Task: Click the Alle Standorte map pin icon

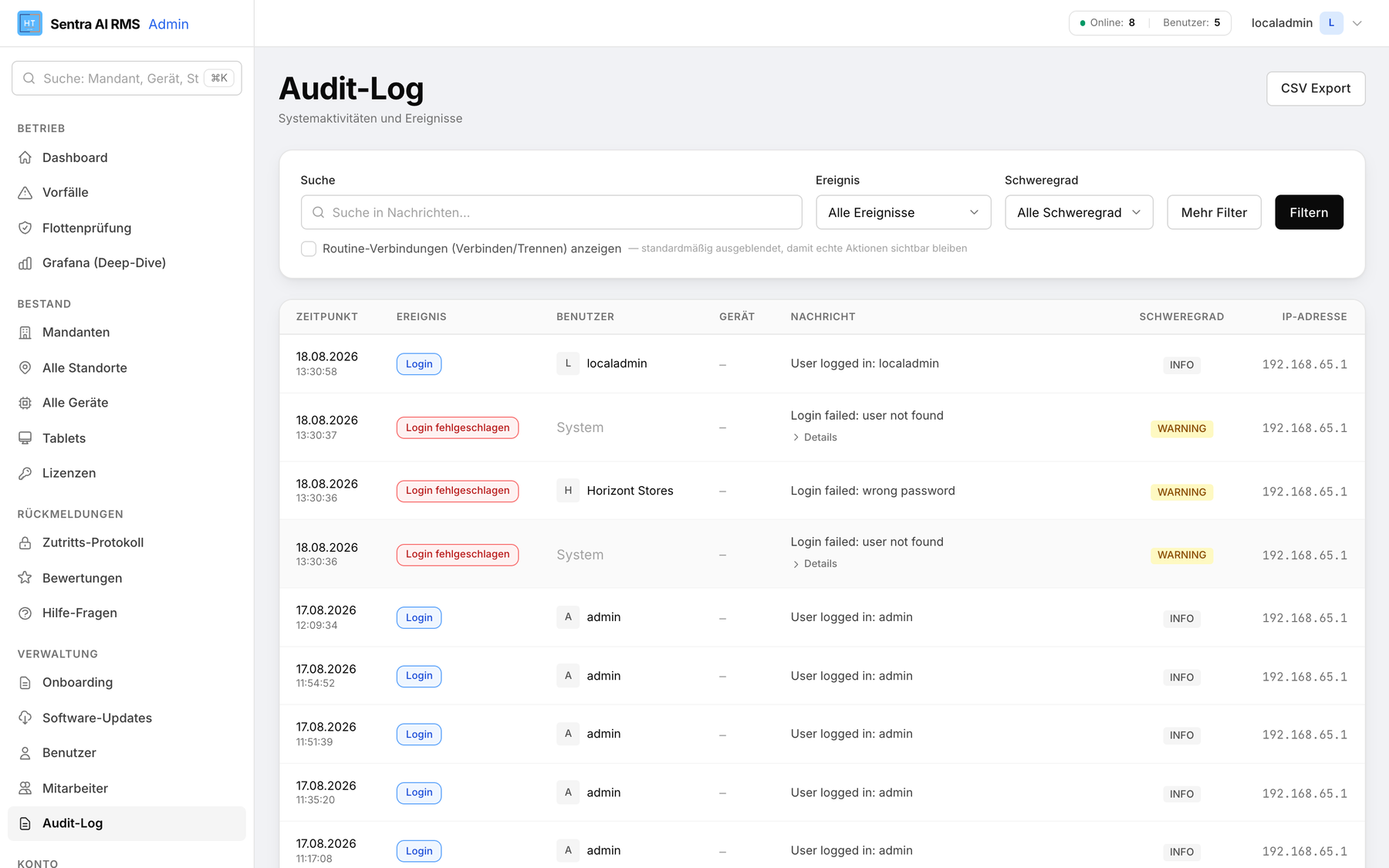Action: pos(25,368)
